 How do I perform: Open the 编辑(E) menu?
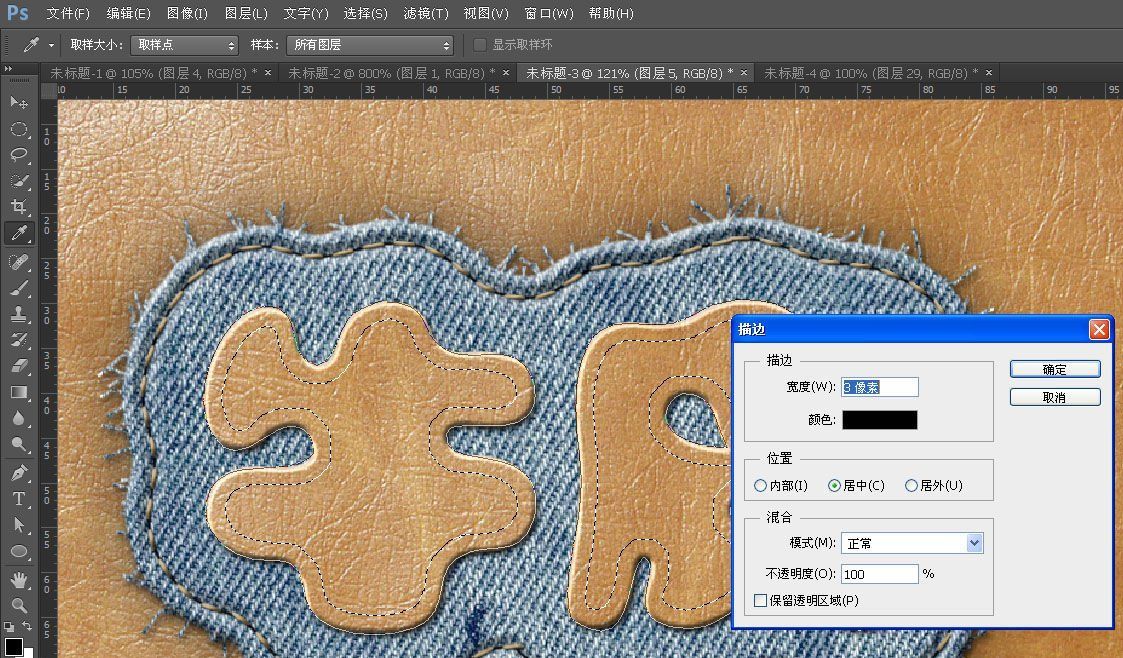[128, 13]
